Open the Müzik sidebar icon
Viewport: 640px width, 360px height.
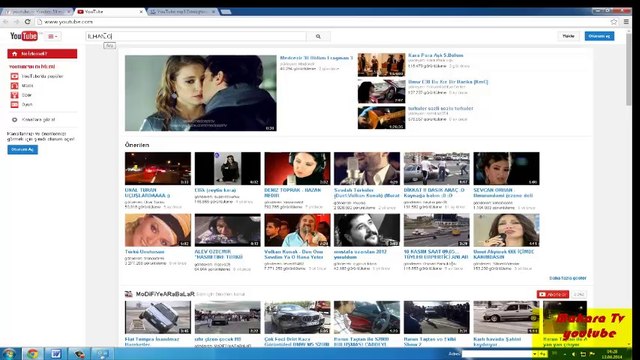(14, 86)
